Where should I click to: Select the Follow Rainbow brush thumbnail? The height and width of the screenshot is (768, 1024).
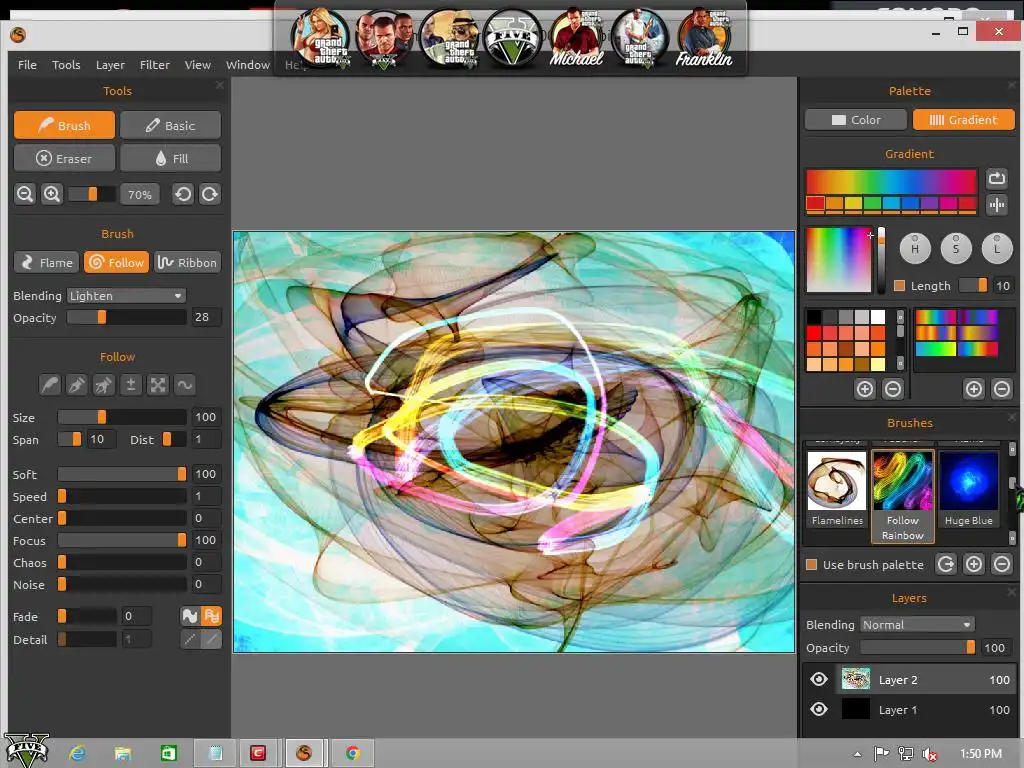point(903,496)
